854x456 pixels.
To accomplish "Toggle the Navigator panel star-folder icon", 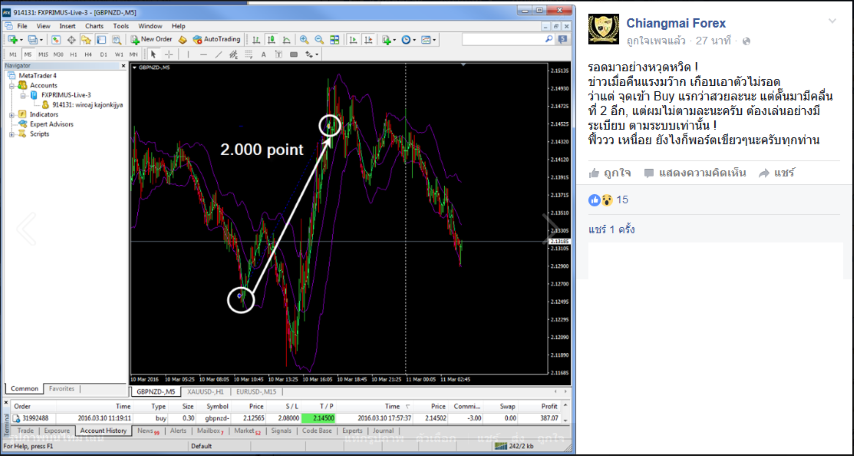I will (x=86, y=39).
